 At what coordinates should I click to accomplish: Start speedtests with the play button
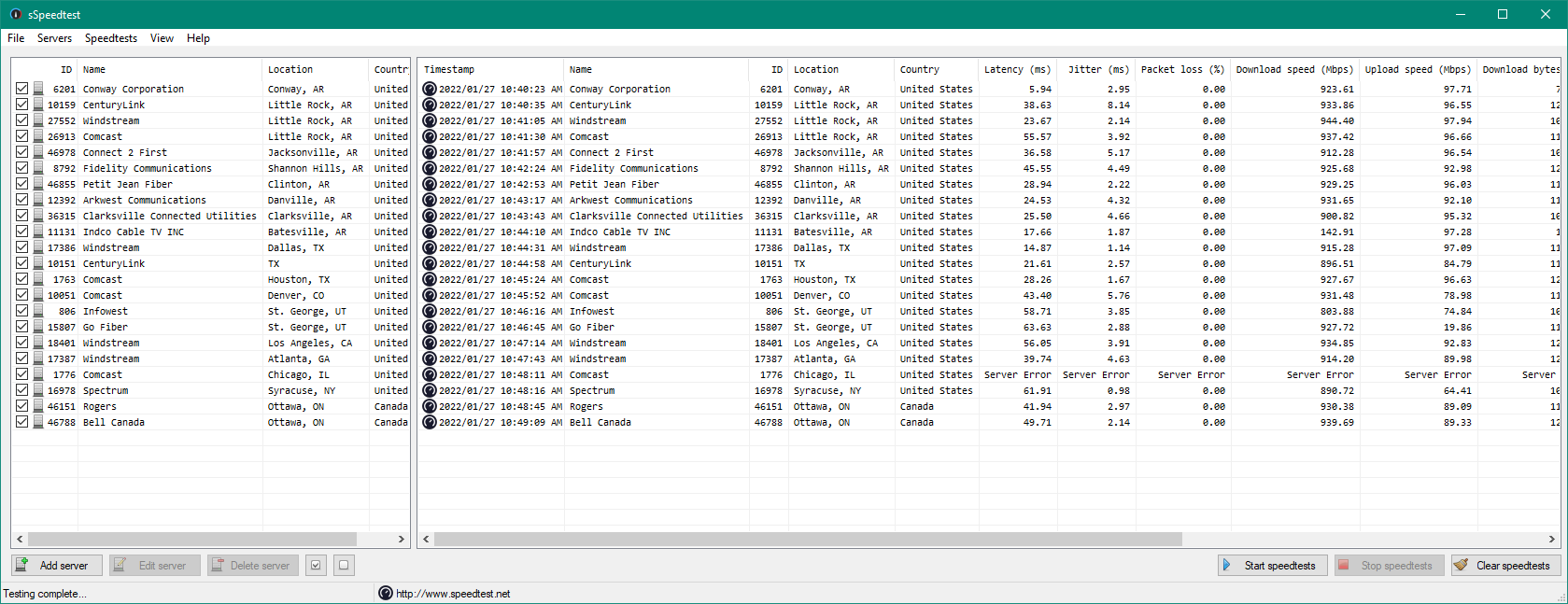tap(1273, 565)
